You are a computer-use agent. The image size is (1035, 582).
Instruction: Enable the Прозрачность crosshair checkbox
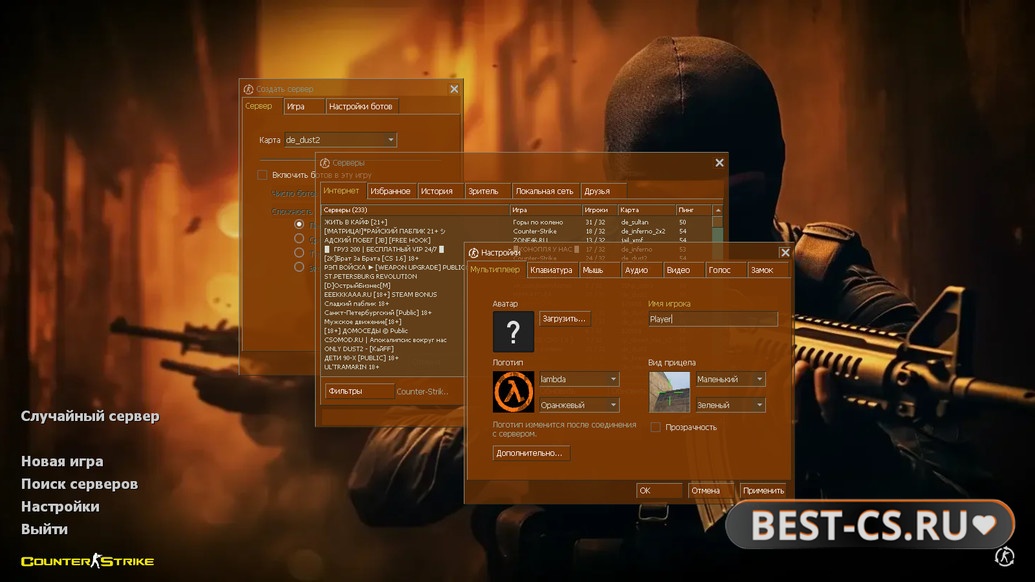655,427
